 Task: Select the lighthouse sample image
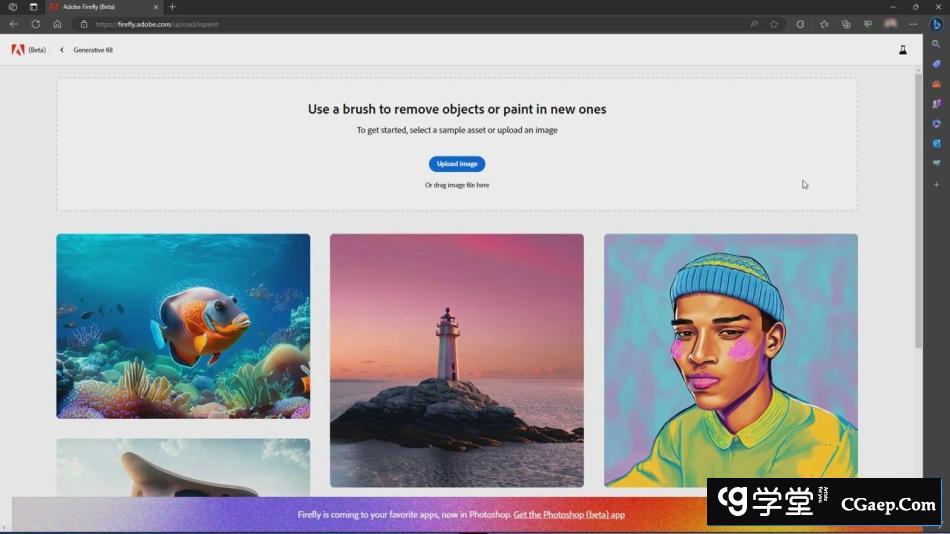[457, 360]
